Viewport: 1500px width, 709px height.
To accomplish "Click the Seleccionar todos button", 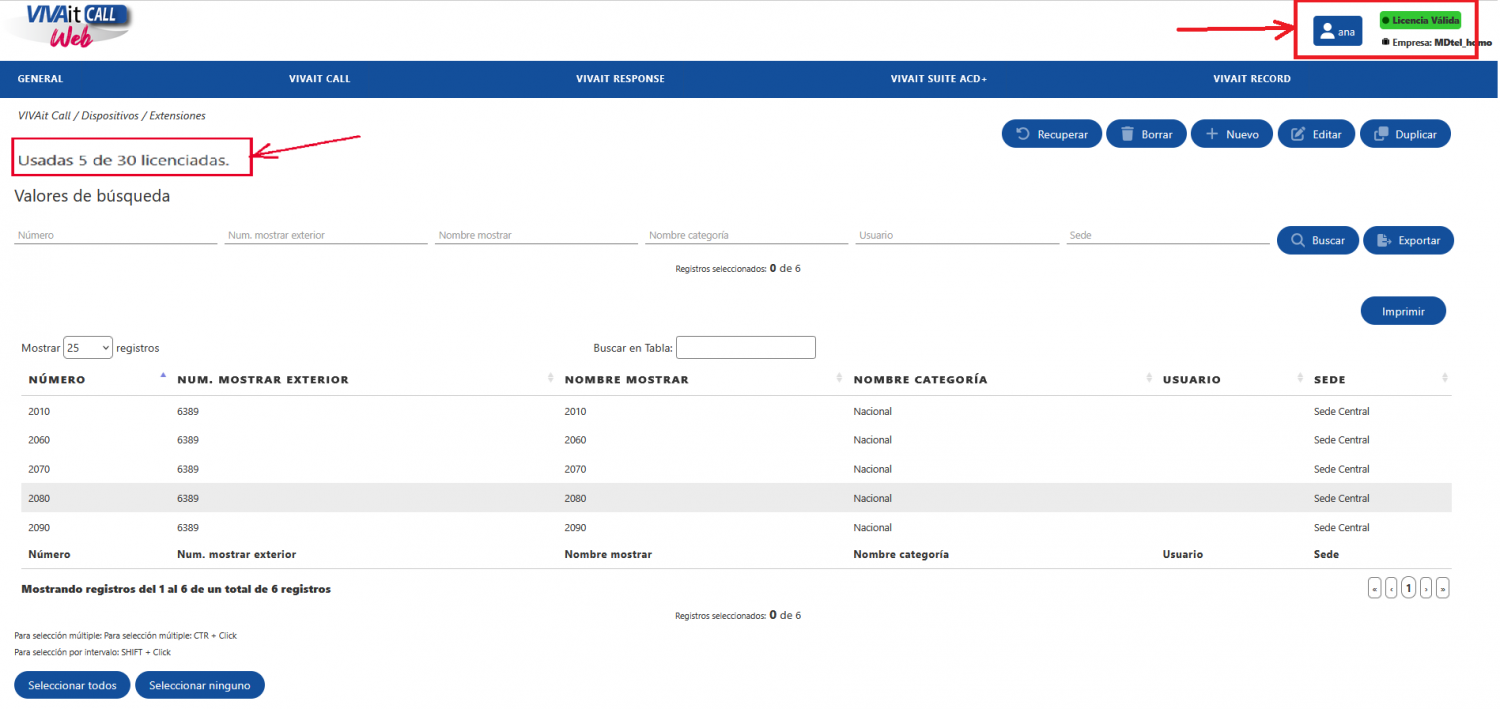I will tap(72, 685).
